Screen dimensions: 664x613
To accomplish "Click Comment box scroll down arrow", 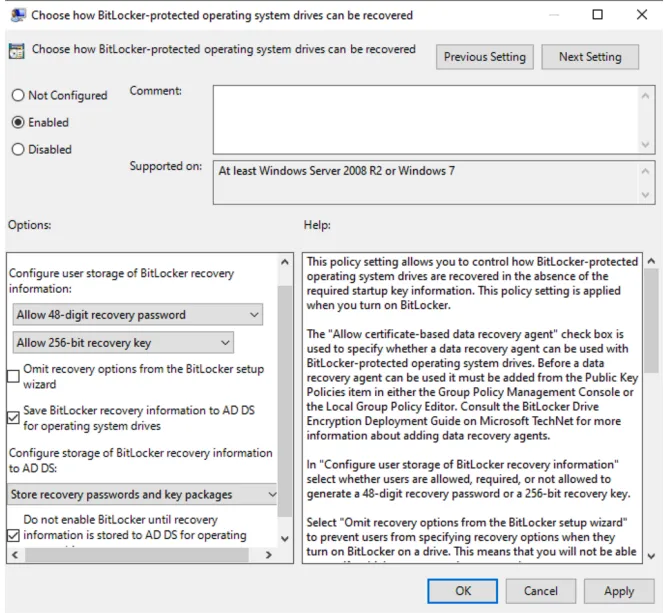I will coord(645,144).
